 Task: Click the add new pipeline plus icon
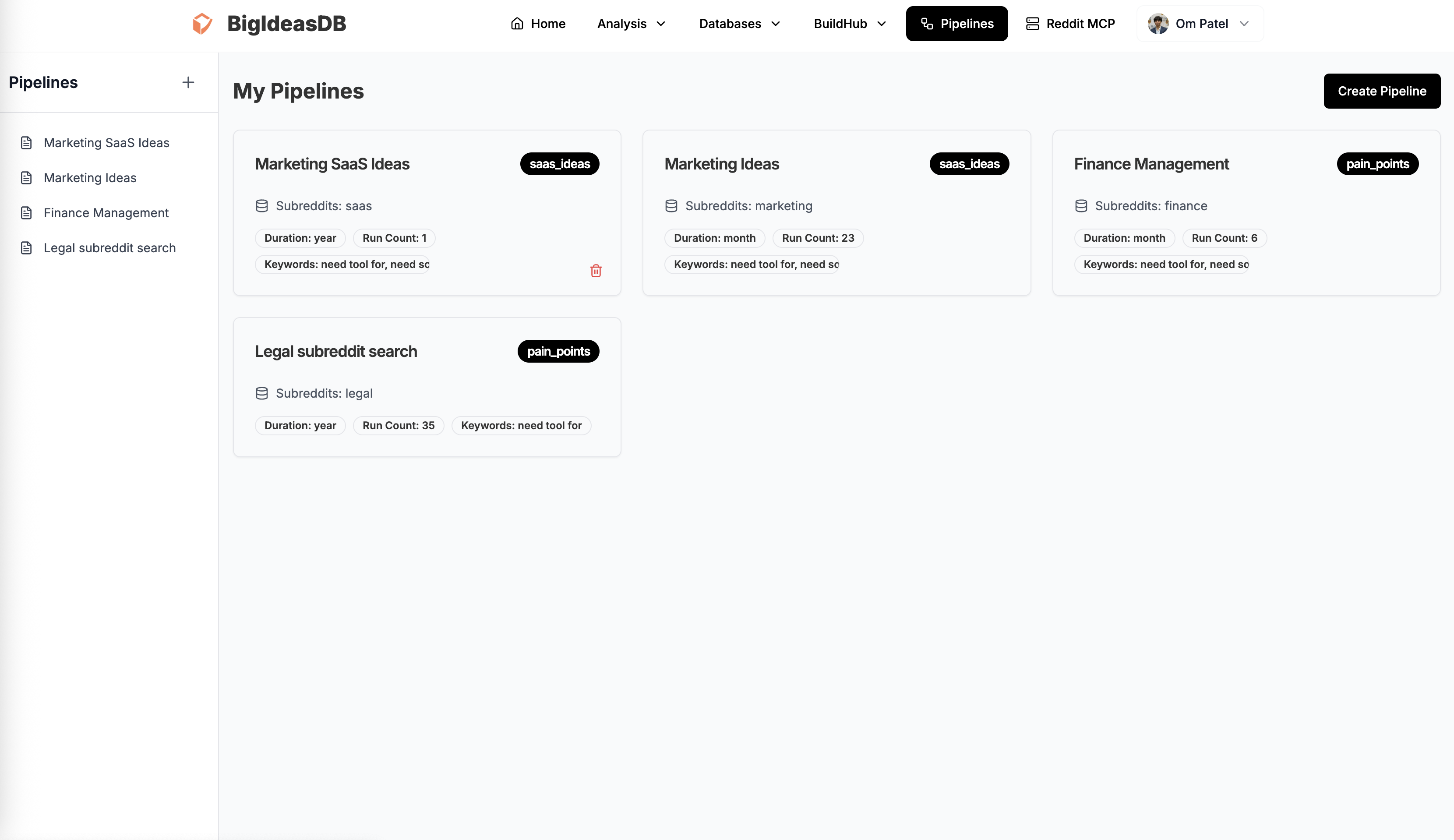tap(187, 82)
